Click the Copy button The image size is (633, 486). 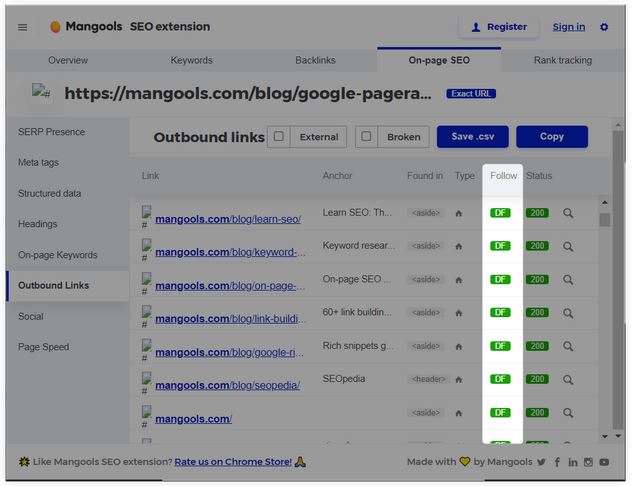pyautogui.click(x=552, y=136)
